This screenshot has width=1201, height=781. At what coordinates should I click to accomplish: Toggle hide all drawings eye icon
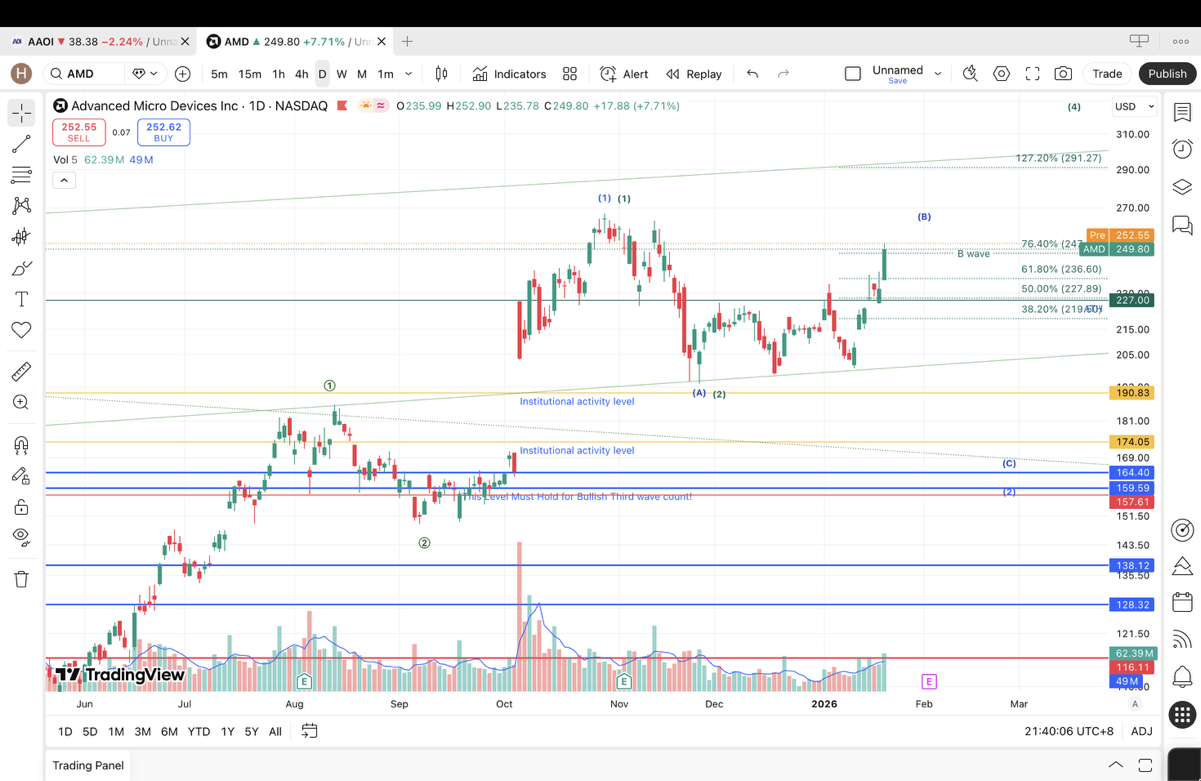click(x=21, y=537)
